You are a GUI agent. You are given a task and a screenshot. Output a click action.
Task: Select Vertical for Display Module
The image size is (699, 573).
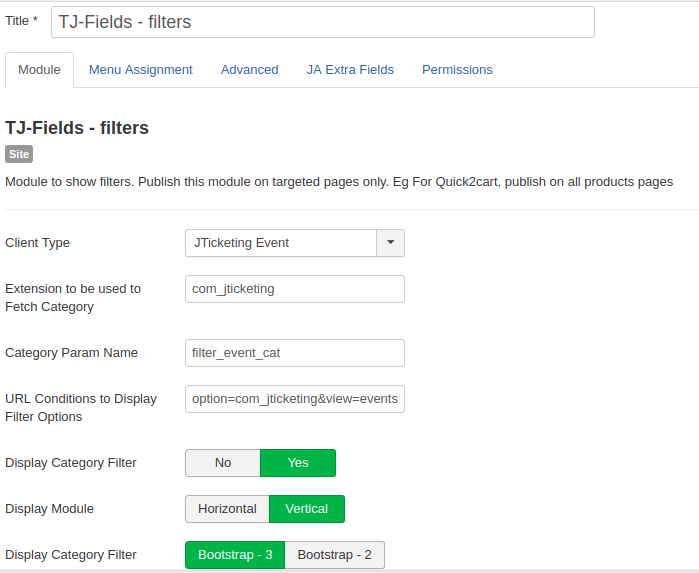tap(307, 509)
